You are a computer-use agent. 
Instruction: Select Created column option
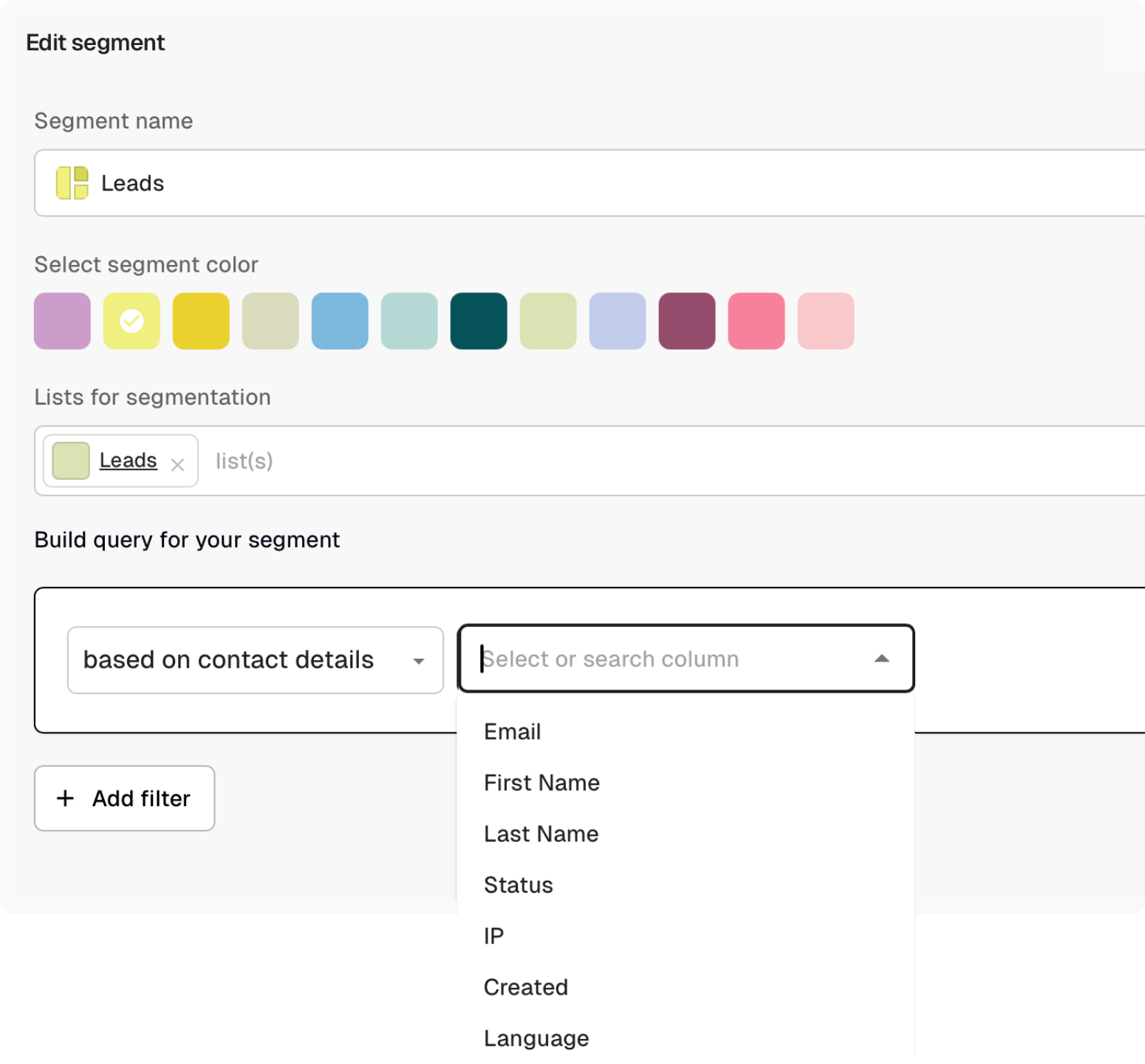(525, 987)
